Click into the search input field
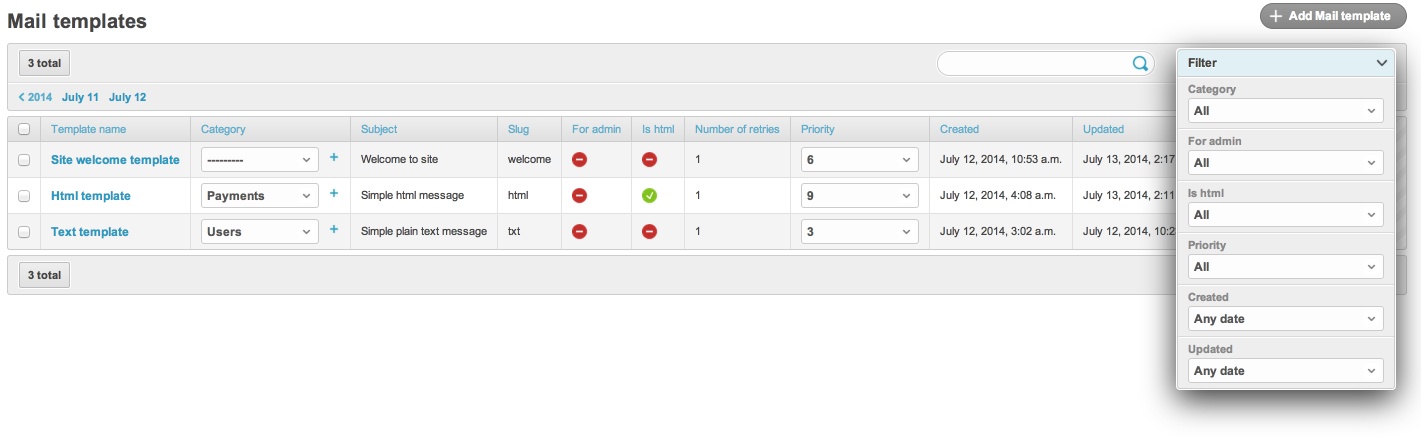 coord(1034,63)
